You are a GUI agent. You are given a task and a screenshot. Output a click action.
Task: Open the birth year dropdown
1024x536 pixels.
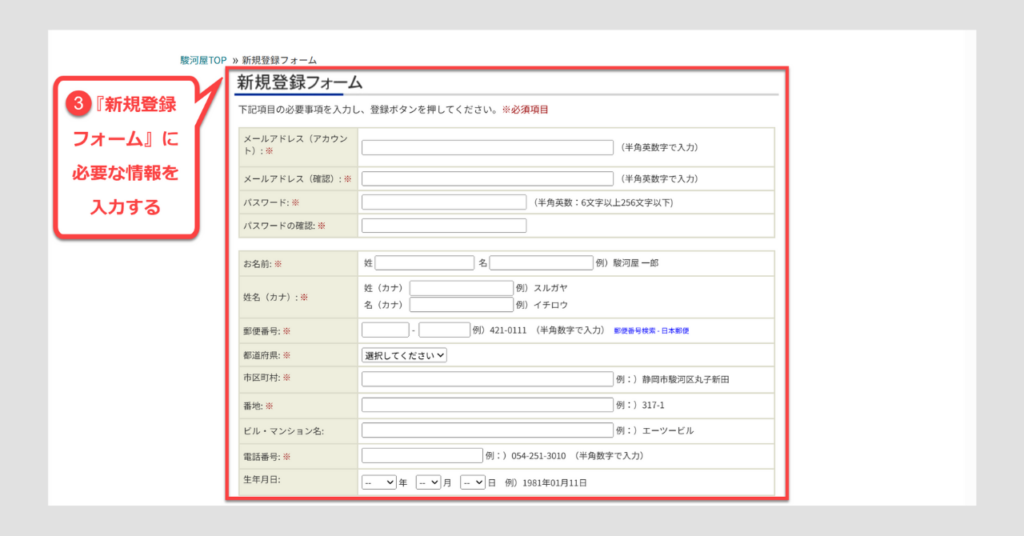click(x=379, y=482)
